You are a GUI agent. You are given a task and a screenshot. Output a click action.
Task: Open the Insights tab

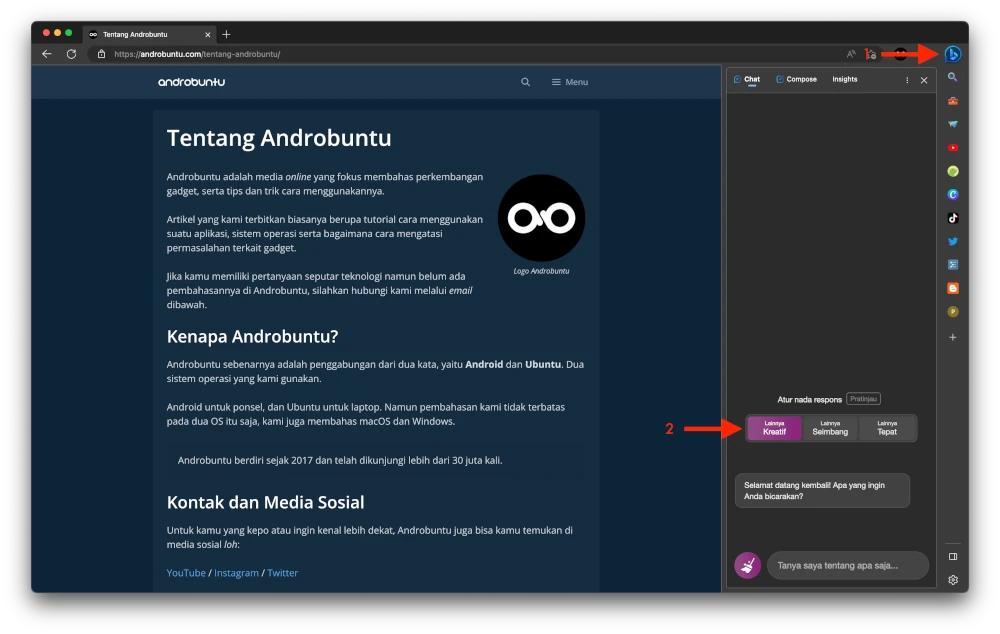click(x=844, y=79)
